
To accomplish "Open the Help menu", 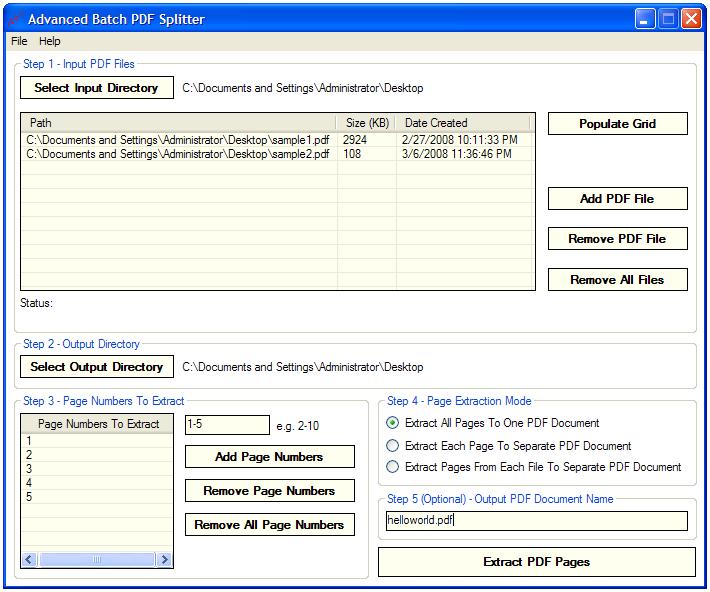I will click(x=50, y=41).
